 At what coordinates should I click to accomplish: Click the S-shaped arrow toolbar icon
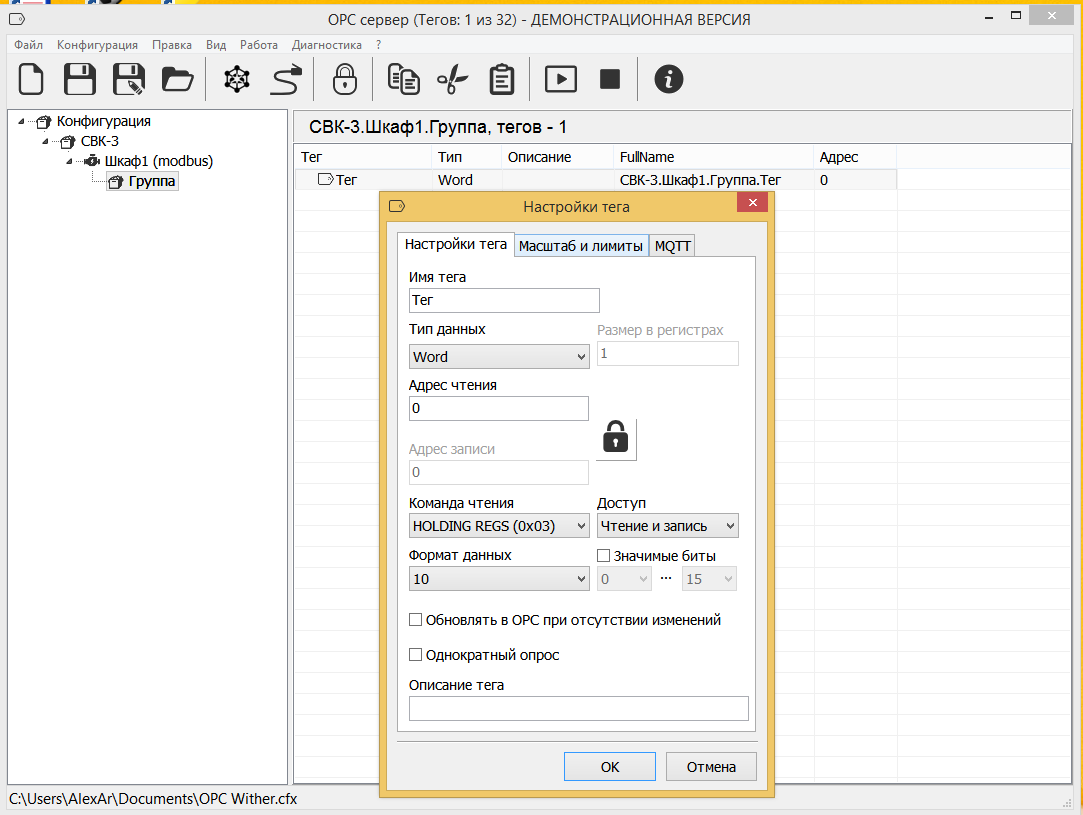coord(286,79)
